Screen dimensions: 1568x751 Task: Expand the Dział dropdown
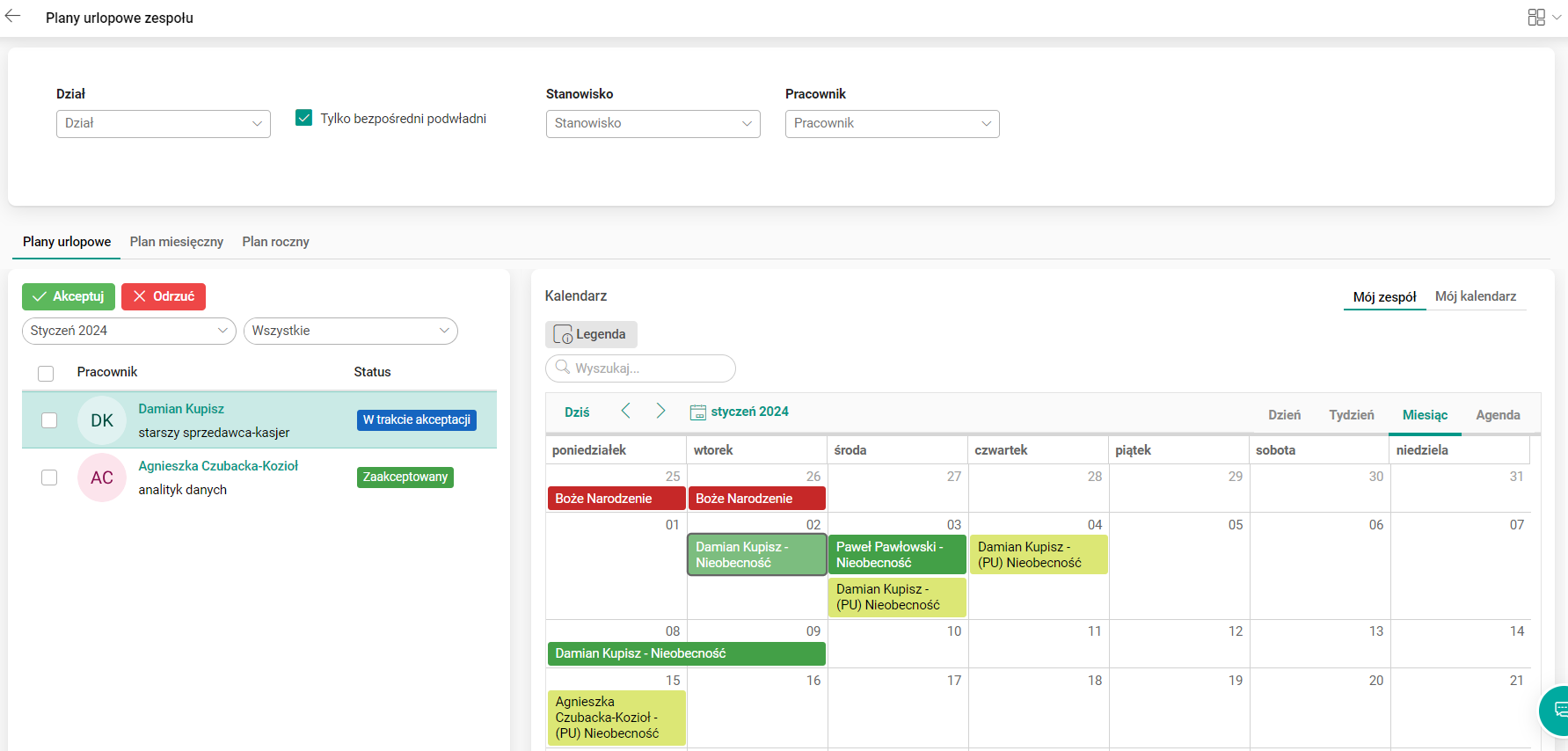pyautogui.click(x=163, y=124)
